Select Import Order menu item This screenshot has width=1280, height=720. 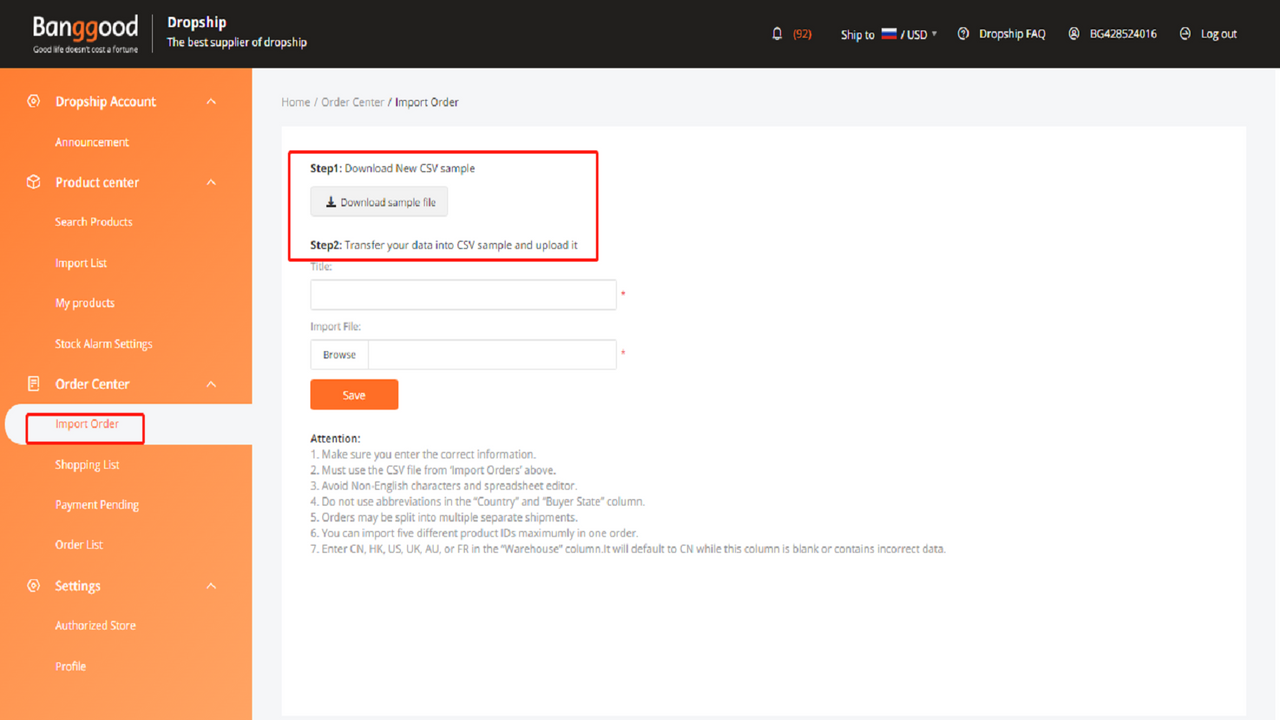click(87, 424)
